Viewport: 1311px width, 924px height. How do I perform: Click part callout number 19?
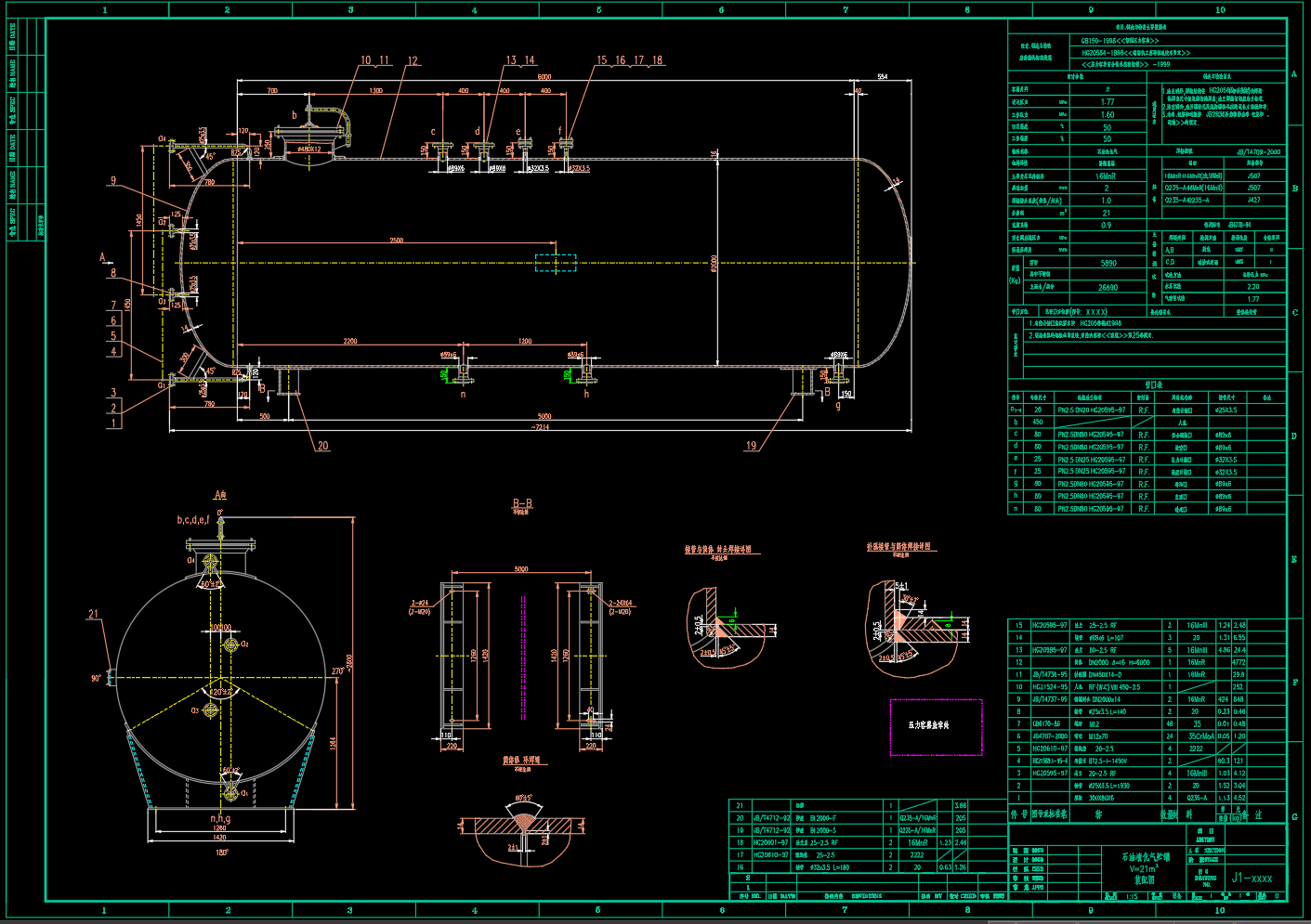click(751, 446)
